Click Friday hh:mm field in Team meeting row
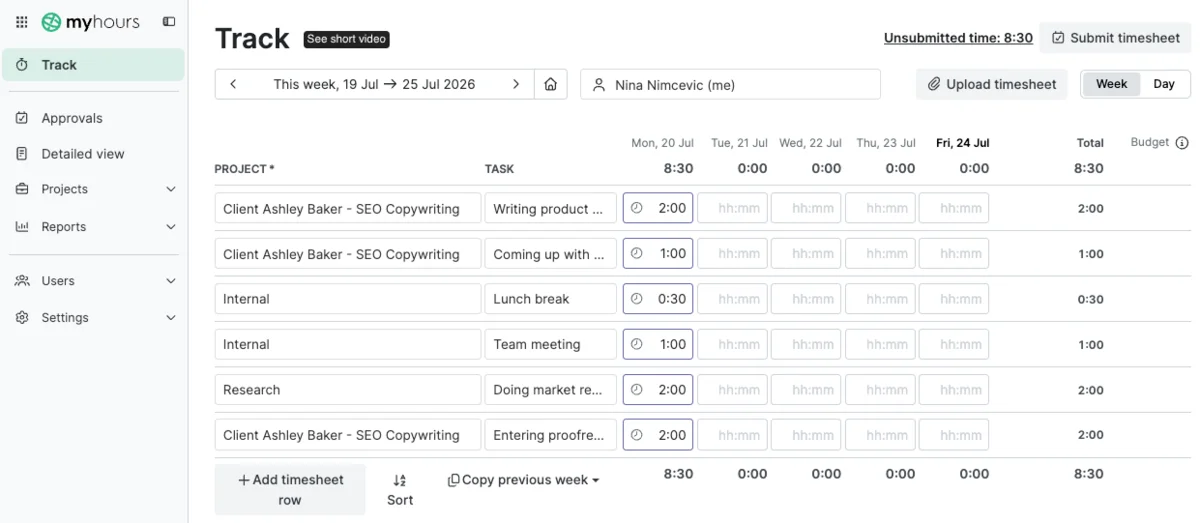1200x523 pixels. tap(954, 344)
